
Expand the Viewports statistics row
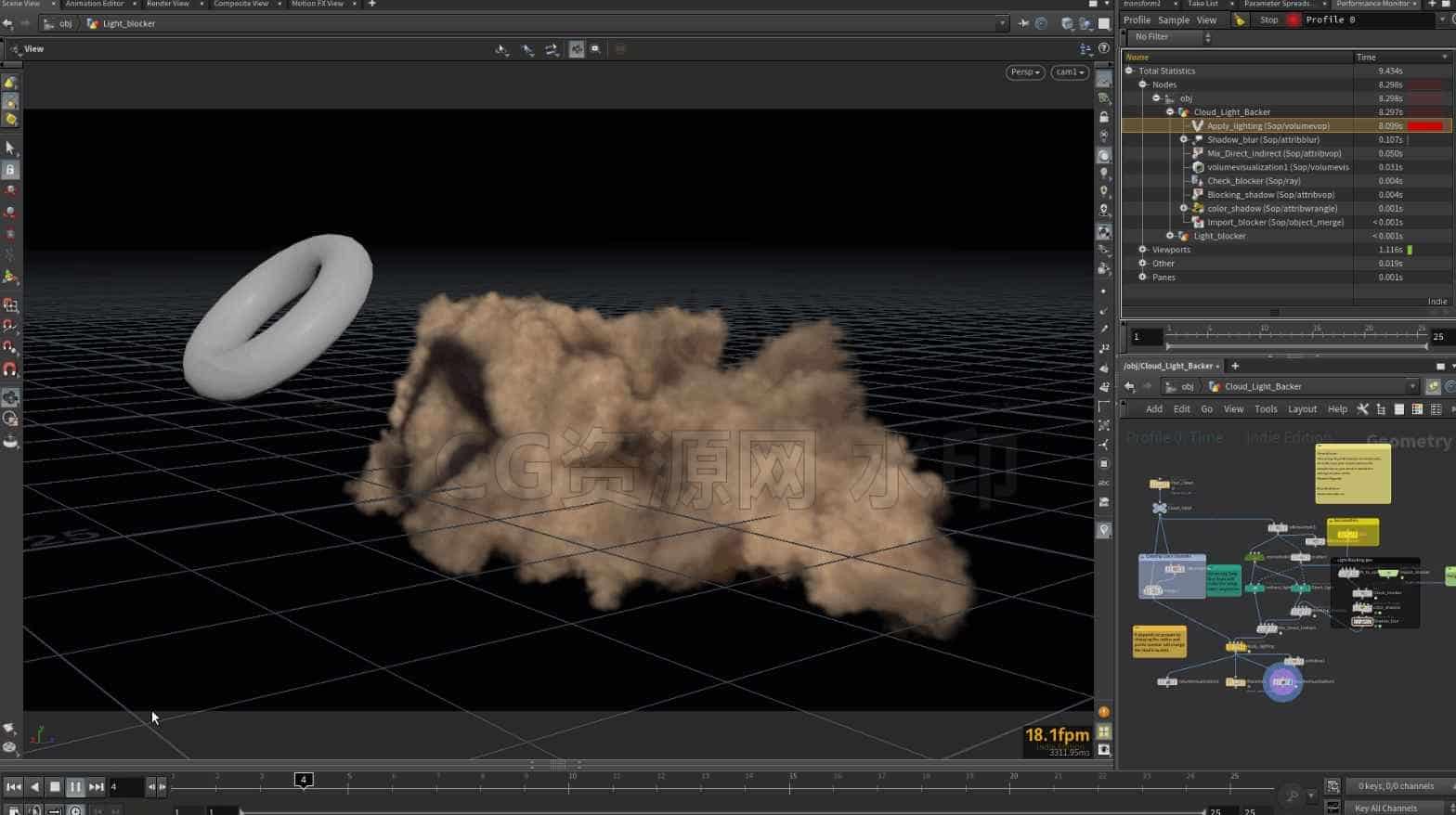[x=1143, y=250]
